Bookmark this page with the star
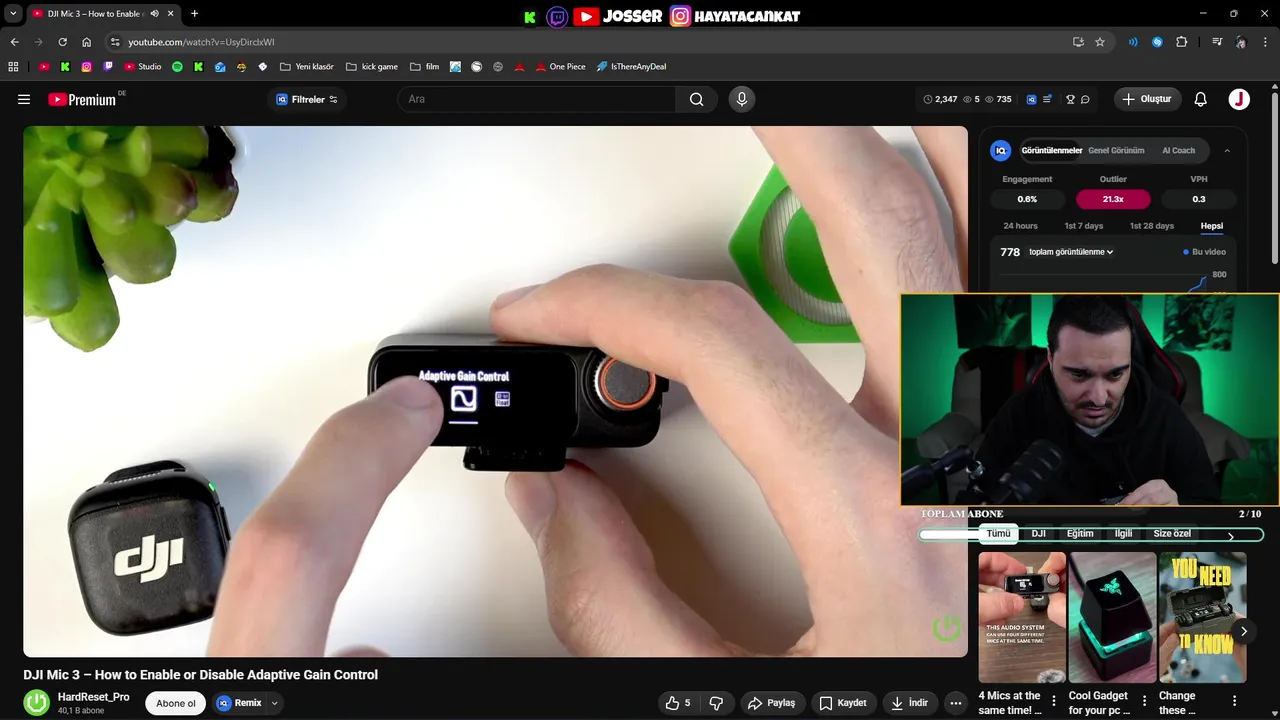The image size is (1280, 720). (x=1100, y=42)
